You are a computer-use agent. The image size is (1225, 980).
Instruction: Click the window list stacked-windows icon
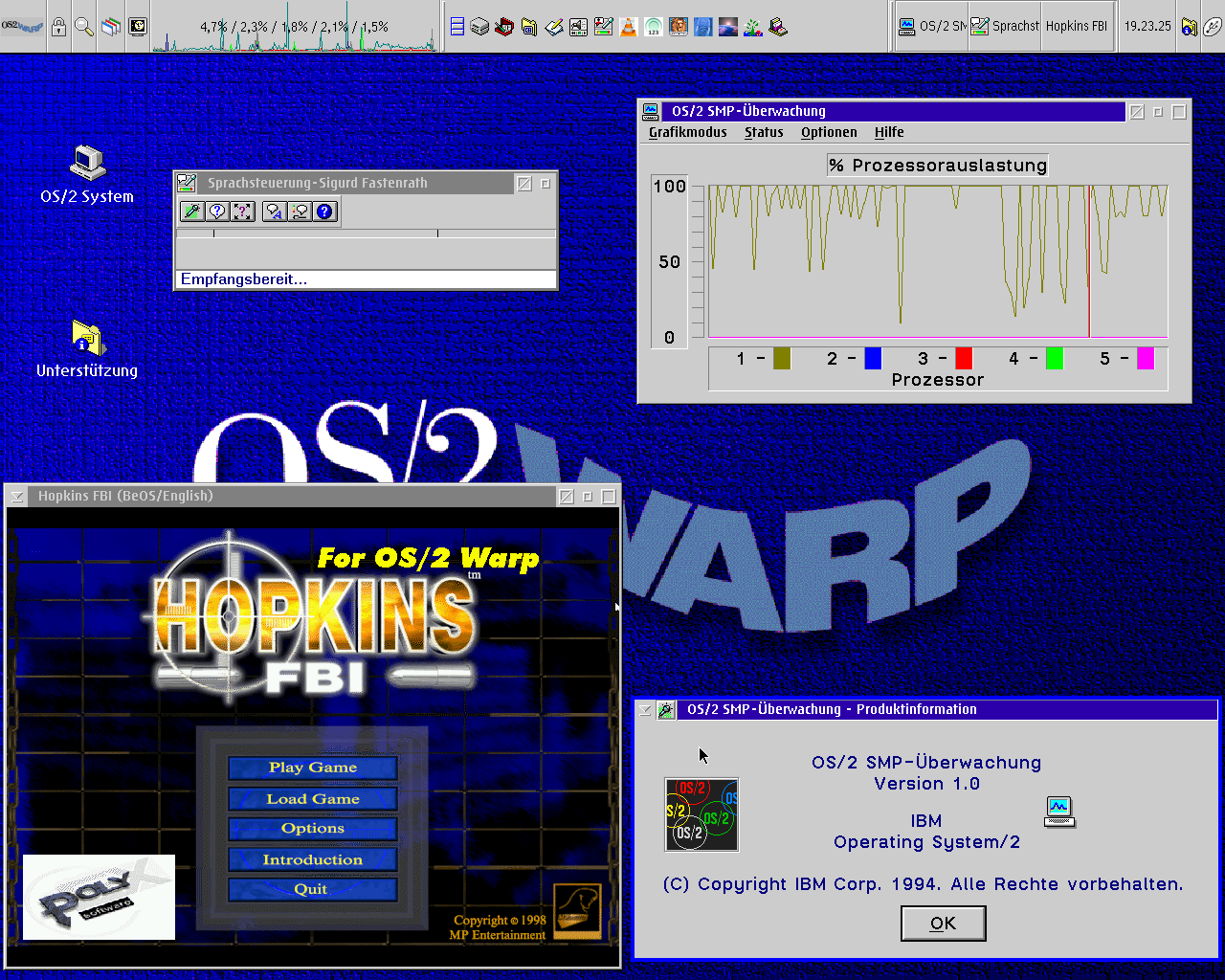(111, 27)
